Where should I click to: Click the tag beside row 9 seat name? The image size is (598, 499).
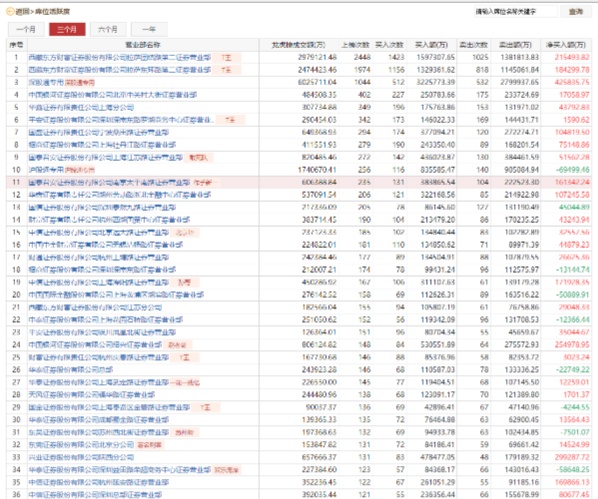click(x=199, y=158)
